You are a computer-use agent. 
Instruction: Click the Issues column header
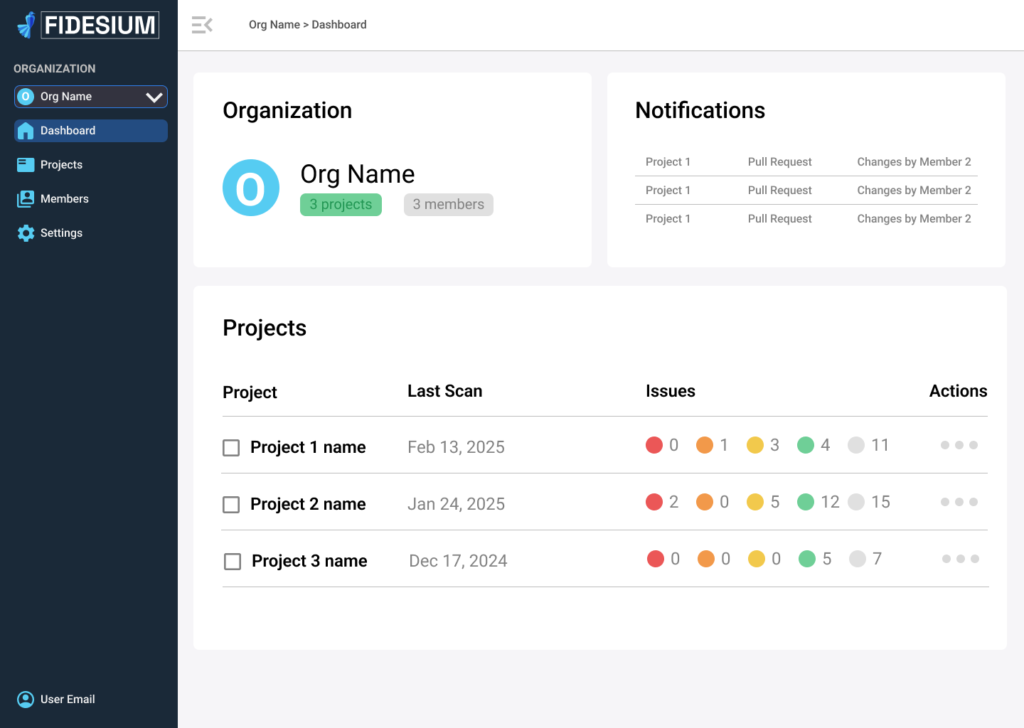tap(670, 391)
